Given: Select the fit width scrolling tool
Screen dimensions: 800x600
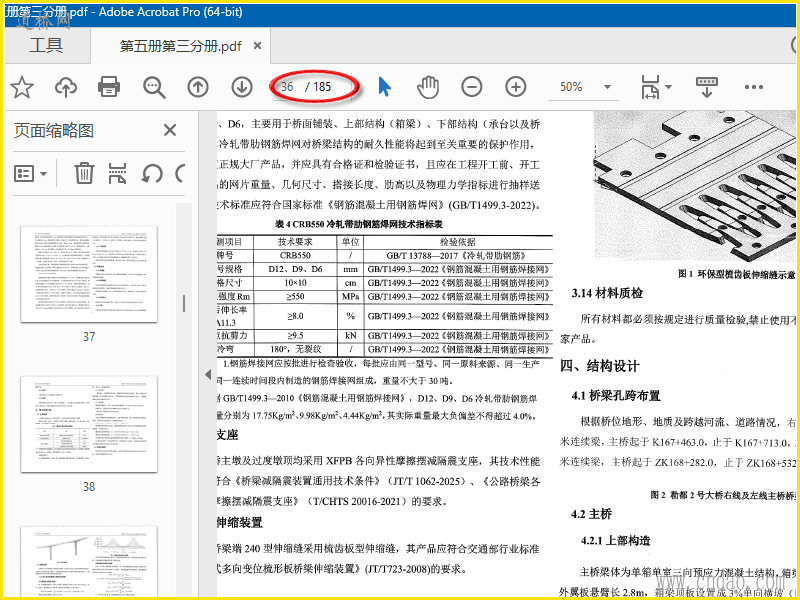Looking at the screenshot, I should [x=650, y=87].
